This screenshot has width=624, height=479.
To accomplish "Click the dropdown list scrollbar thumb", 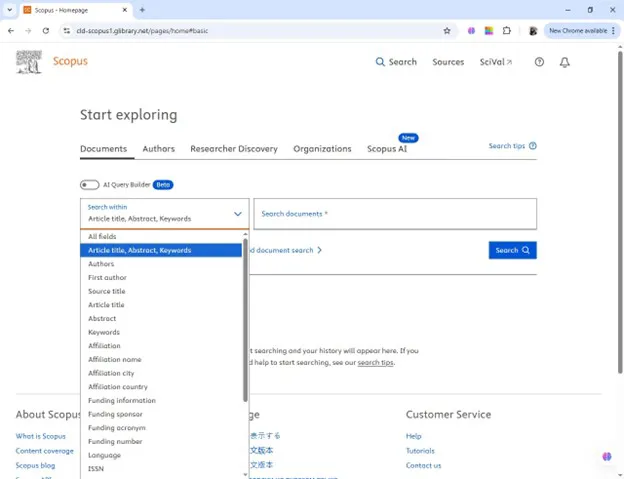I will (245, 320).
